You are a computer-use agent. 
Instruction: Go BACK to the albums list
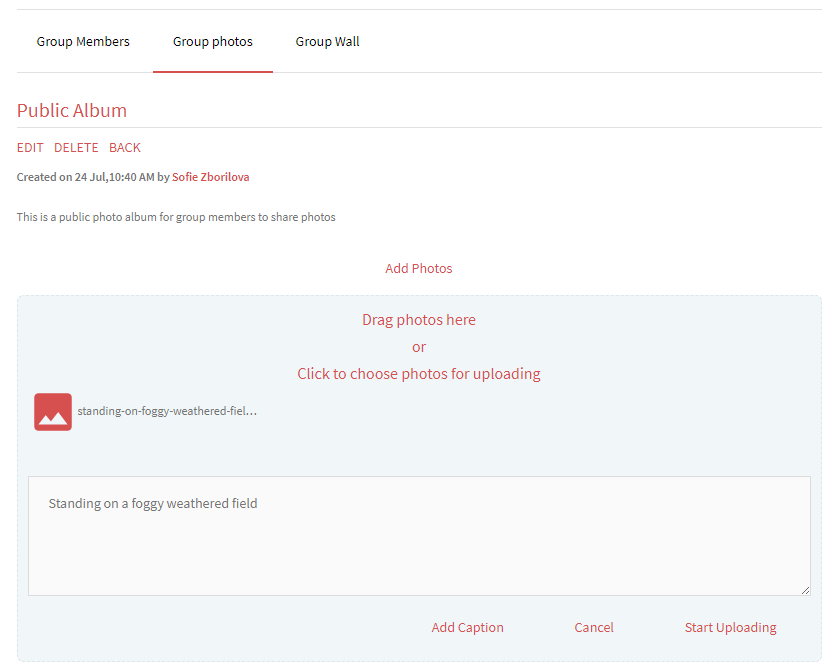[125, 148]
